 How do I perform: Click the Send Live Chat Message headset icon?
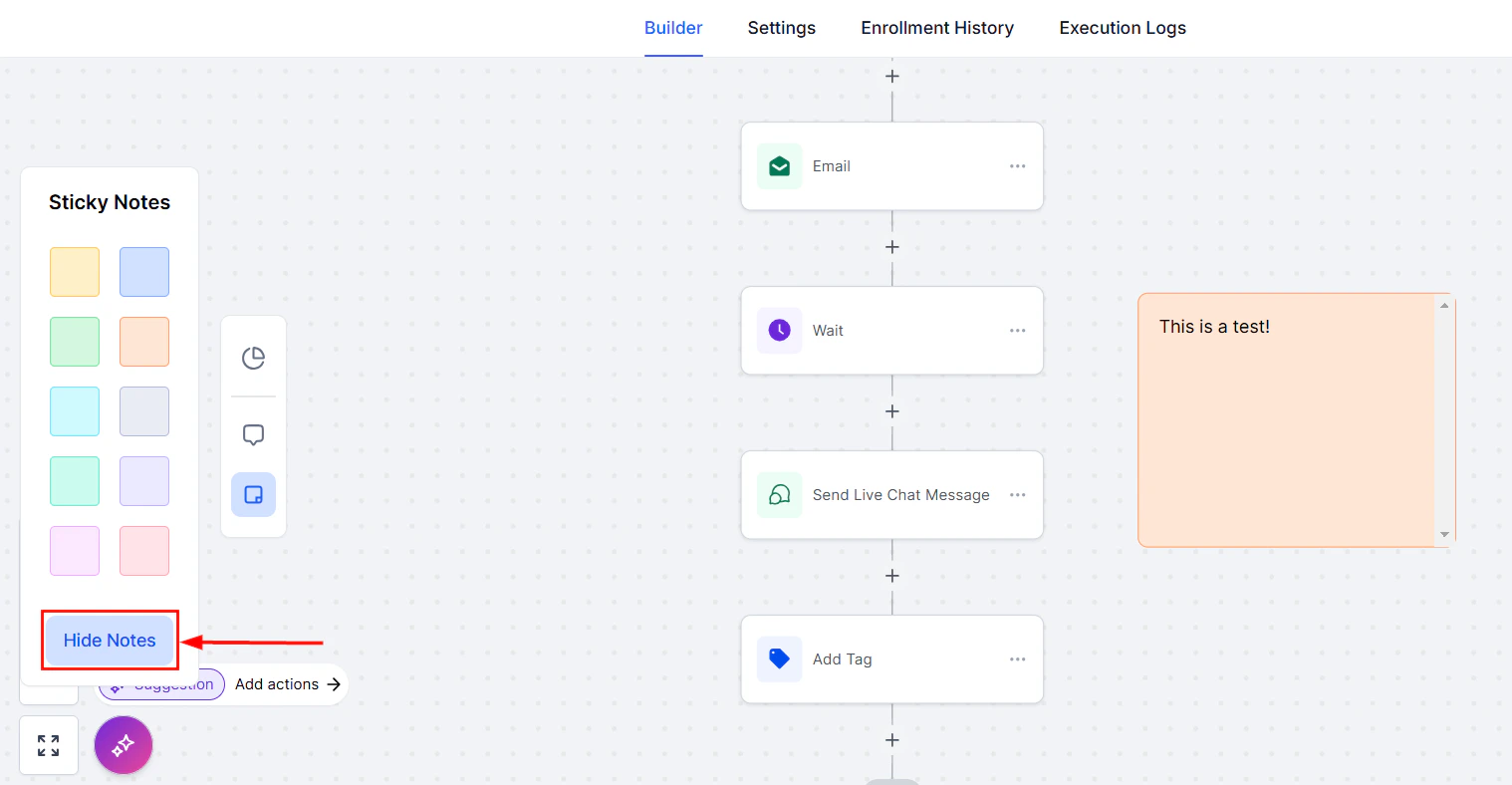[x=779, y=494]
